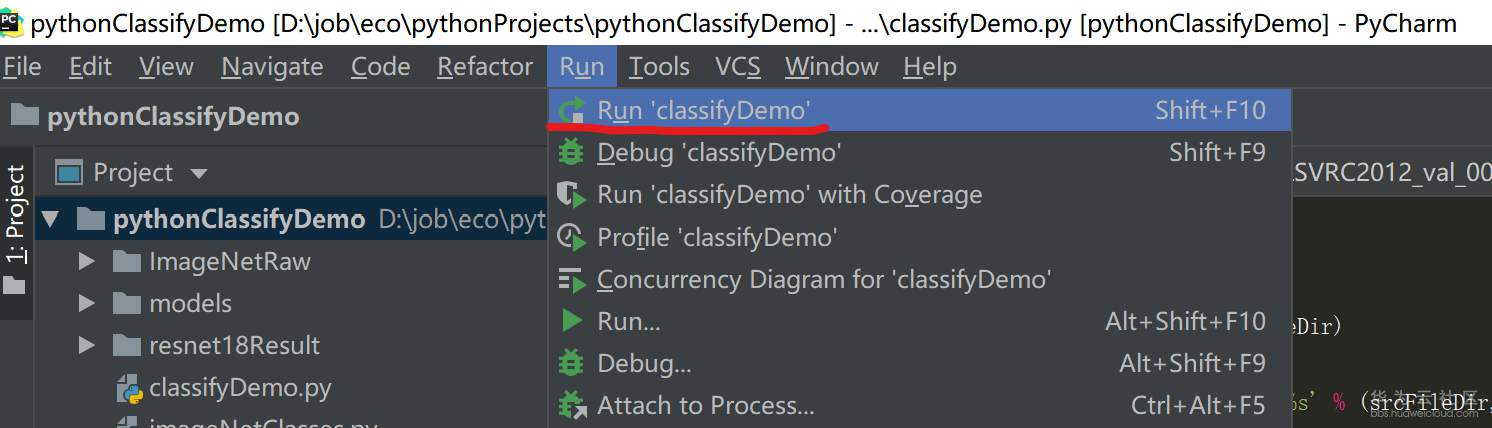The height and width of the screenshot is (428, 1492).
Task: Select classifyDemo.py in project tree
Action: tap(240, 388)
